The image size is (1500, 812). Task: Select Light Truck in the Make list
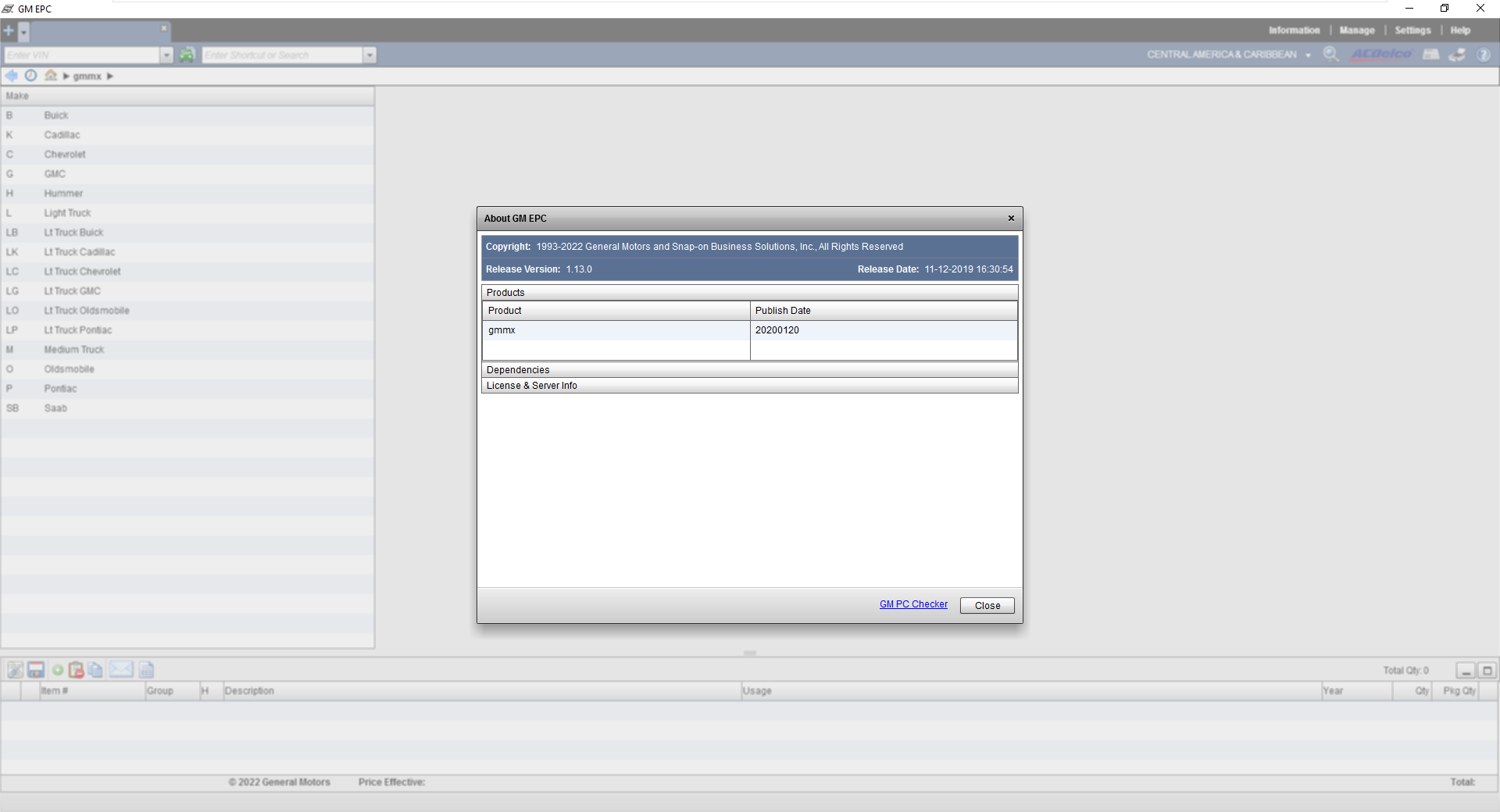tap(187, 213)
